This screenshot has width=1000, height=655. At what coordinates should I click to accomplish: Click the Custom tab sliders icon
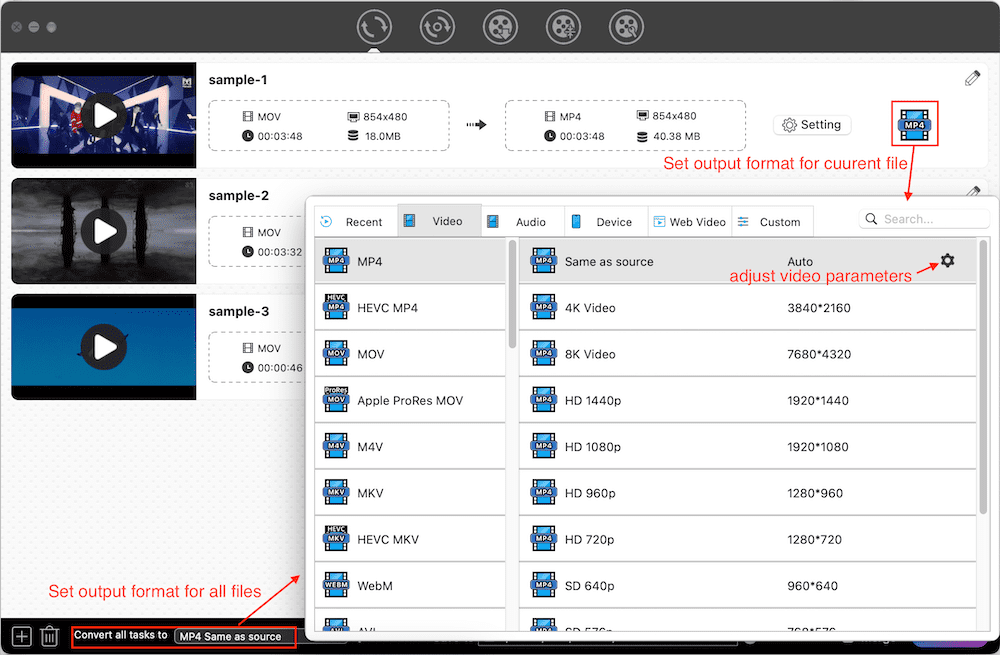[743, 221]
